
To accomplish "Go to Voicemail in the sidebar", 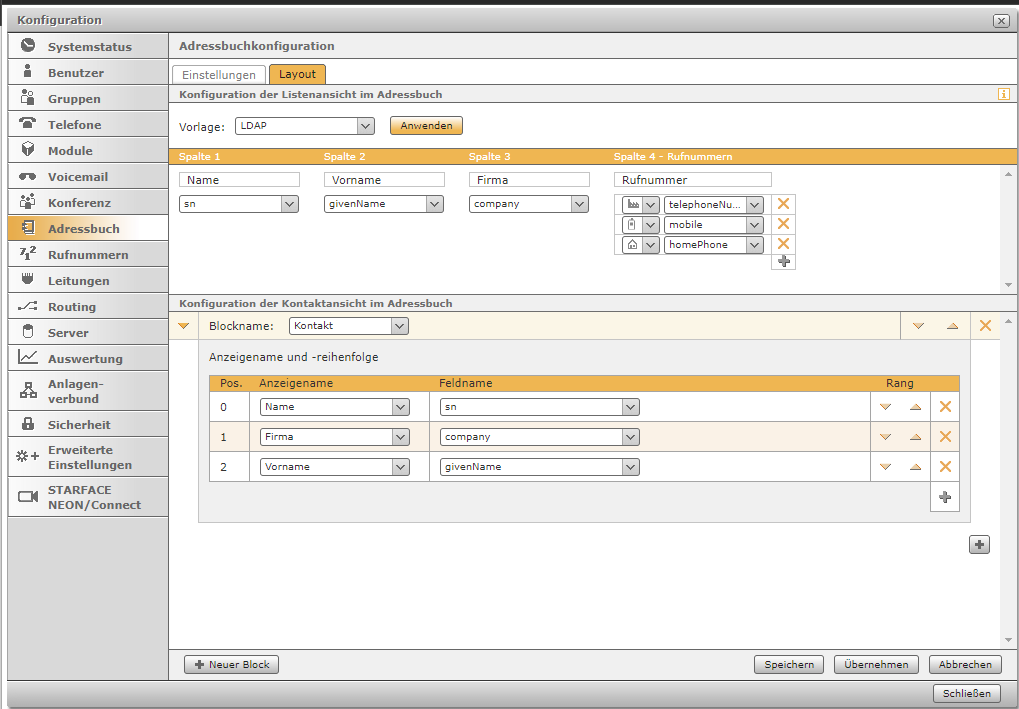I will pyautogui.click(x=78, y=177).
